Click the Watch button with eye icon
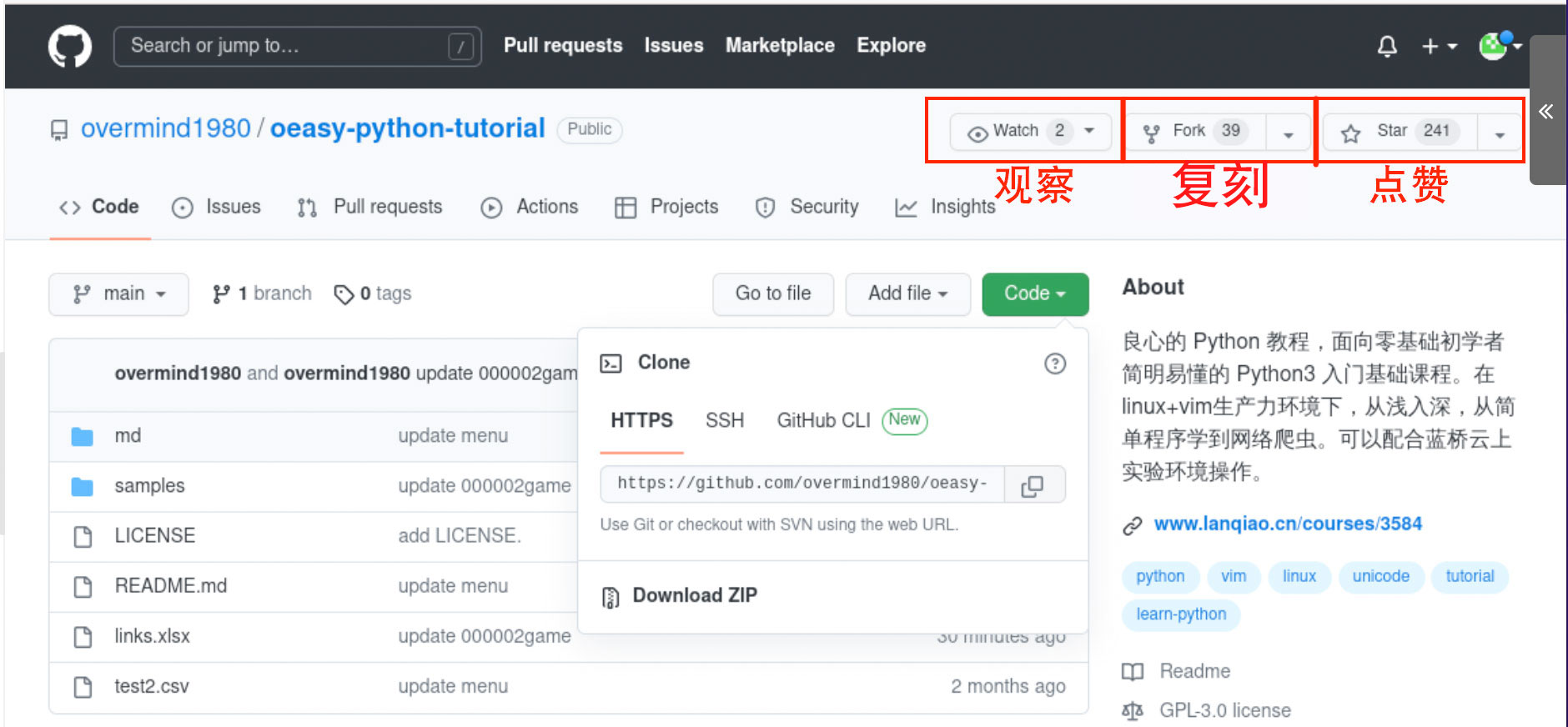1568x727 pixels. click(1032, 131)
